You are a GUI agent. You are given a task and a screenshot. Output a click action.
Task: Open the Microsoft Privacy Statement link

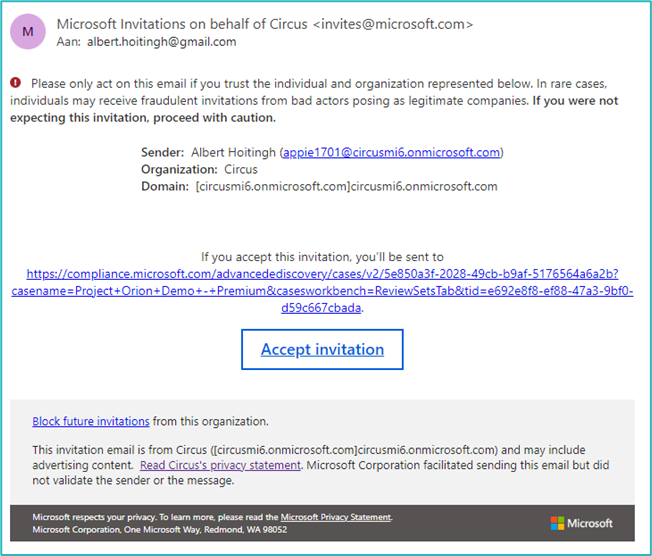(336, 517)
